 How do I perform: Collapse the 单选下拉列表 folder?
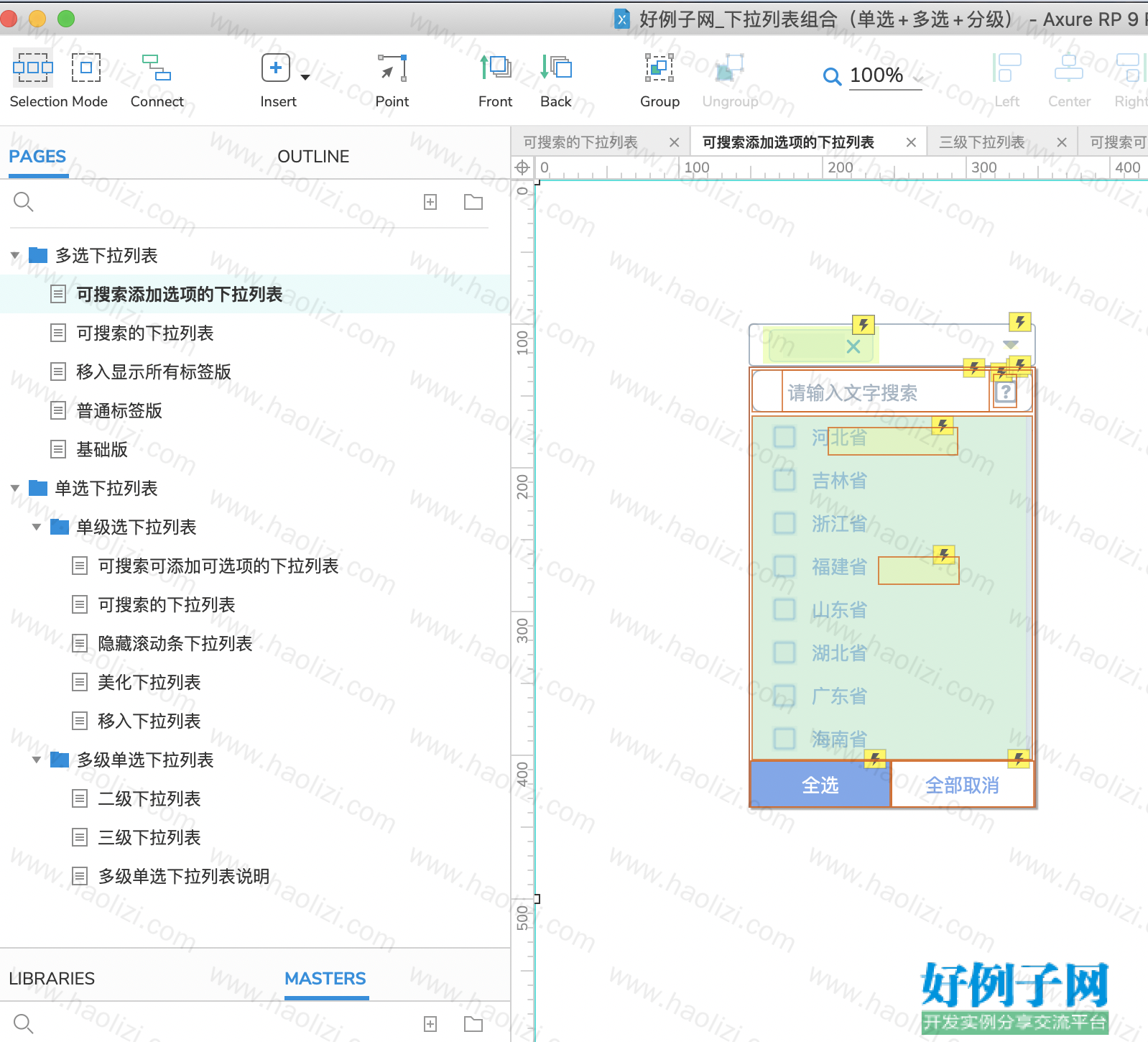click(x=15, y=489)
